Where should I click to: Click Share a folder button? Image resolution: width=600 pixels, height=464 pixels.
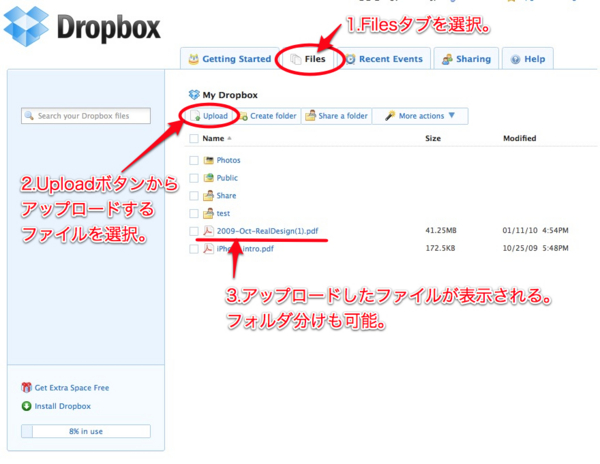337,116
